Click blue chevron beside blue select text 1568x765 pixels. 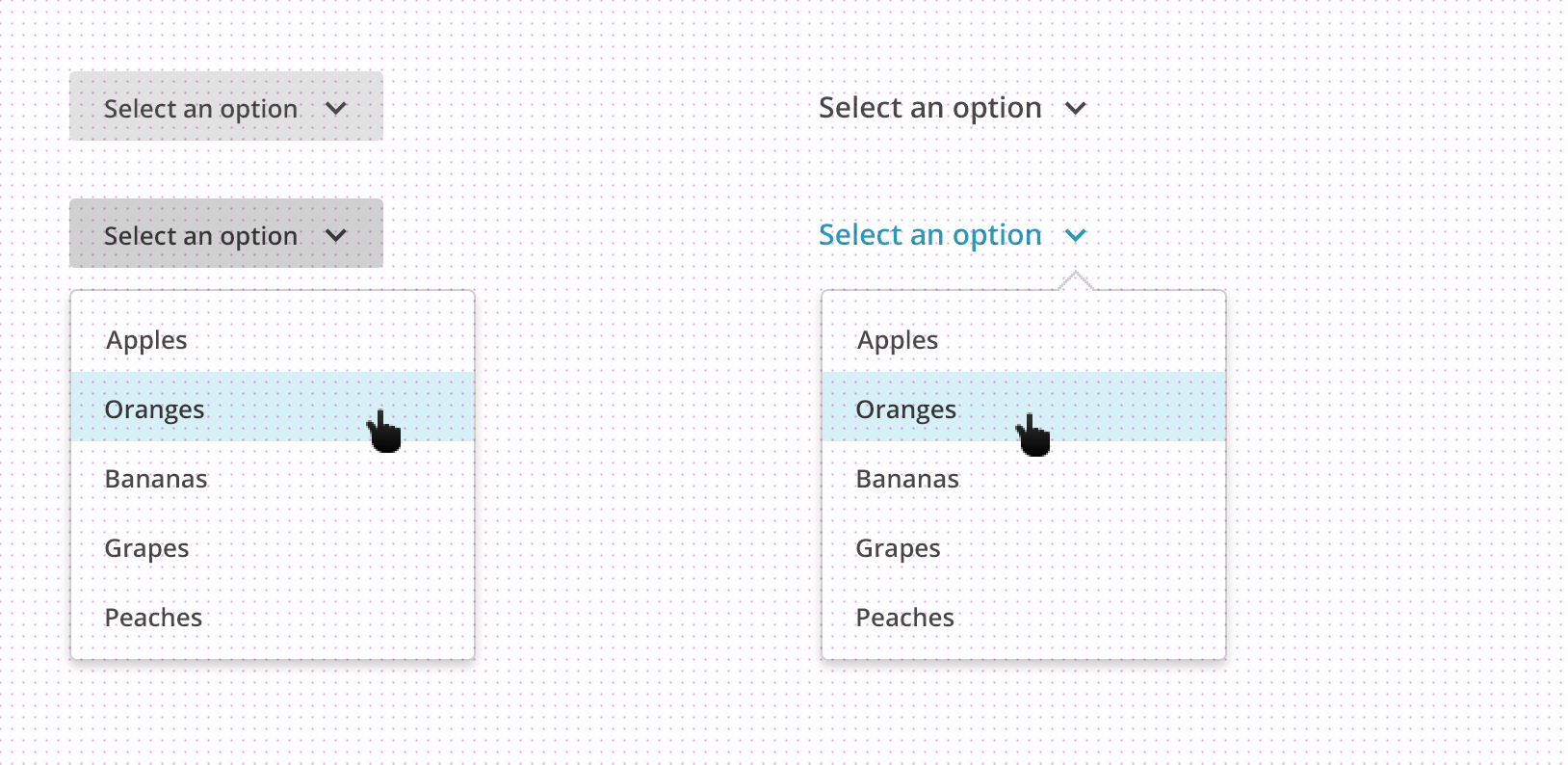tap(1076, 235)
